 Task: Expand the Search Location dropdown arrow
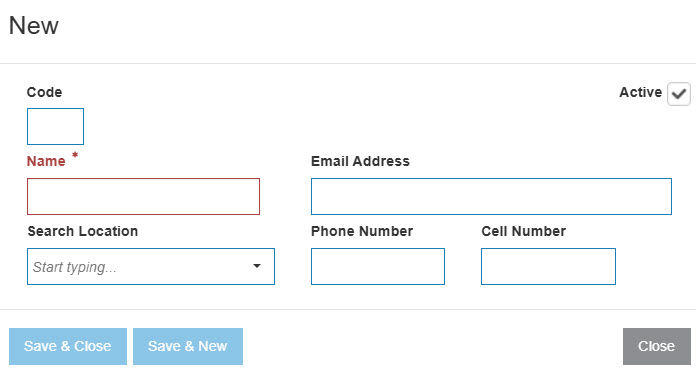(257, 266)
